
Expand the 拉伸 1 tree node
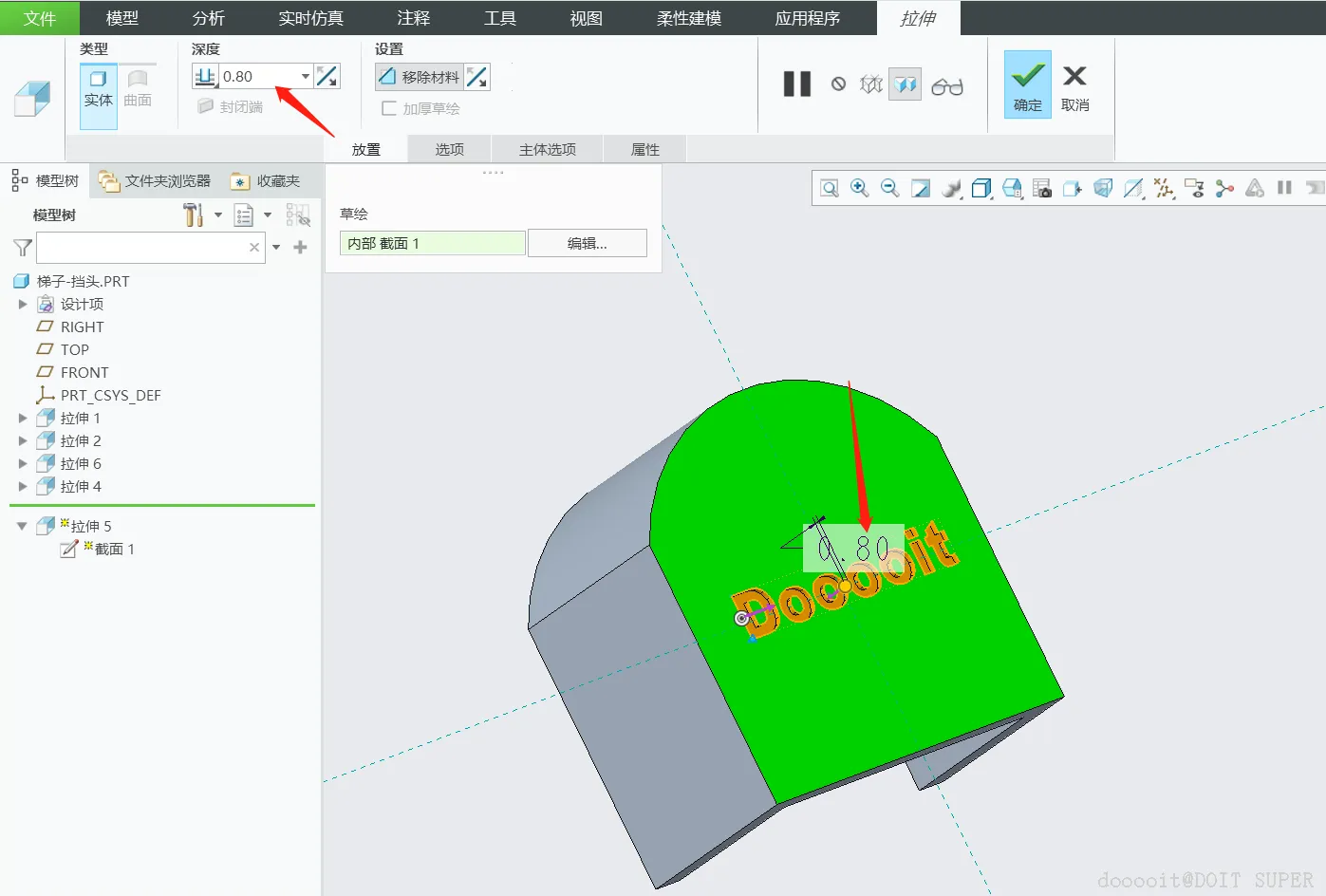coord(23,418)
